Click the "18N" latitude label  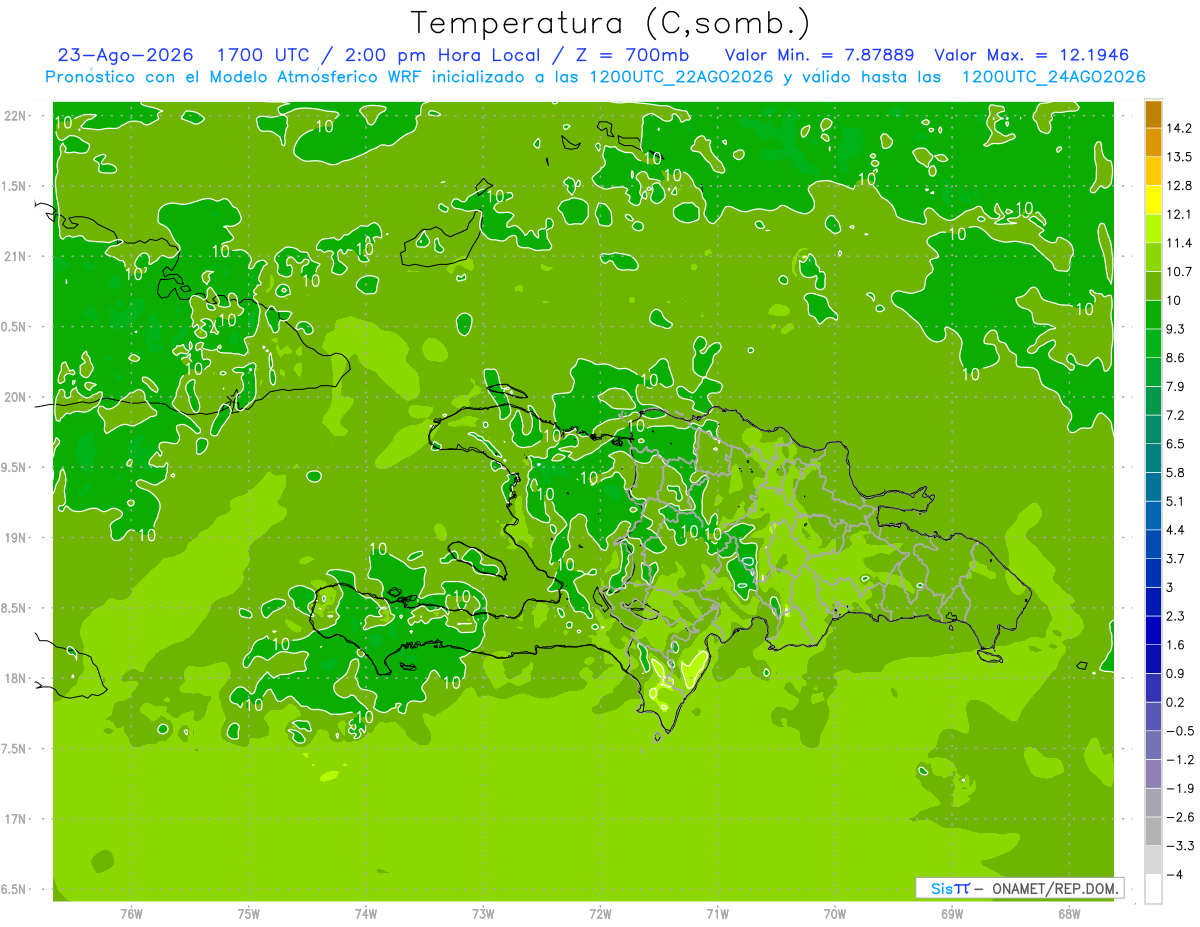[x=17, y=679]
